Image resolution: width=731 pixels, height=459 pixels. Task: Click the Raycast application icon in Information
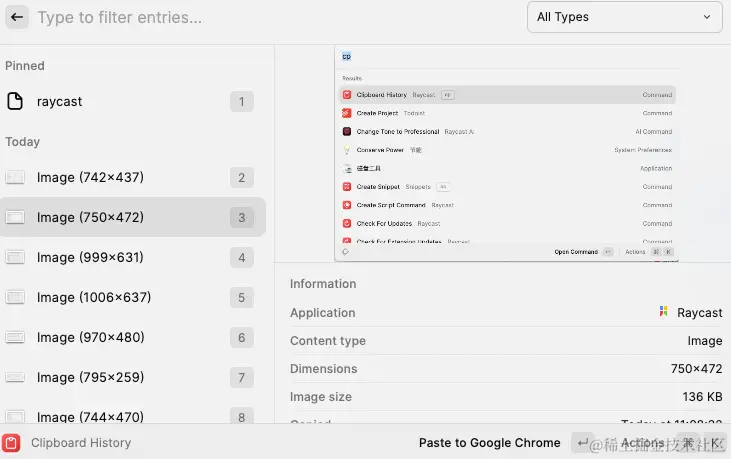664,312
